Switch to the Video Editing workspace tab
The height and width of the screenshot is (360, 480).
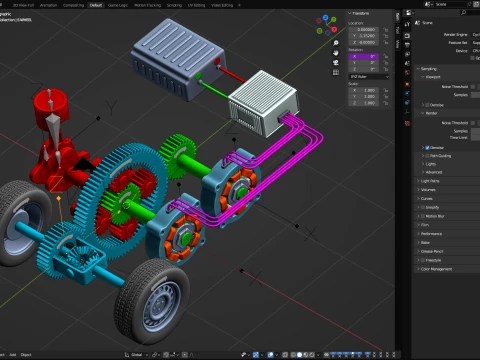point(222,5)
